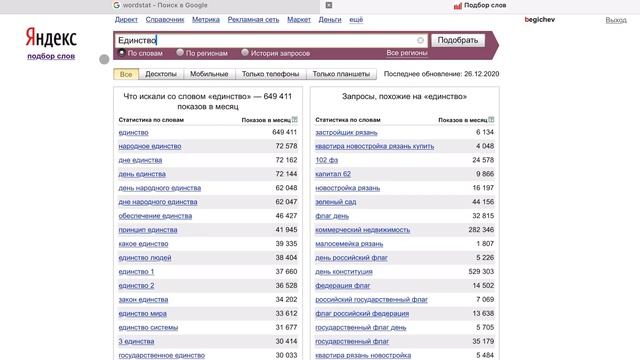
Task: Click the help icon next to the right column header
Action: click(491, 120)
